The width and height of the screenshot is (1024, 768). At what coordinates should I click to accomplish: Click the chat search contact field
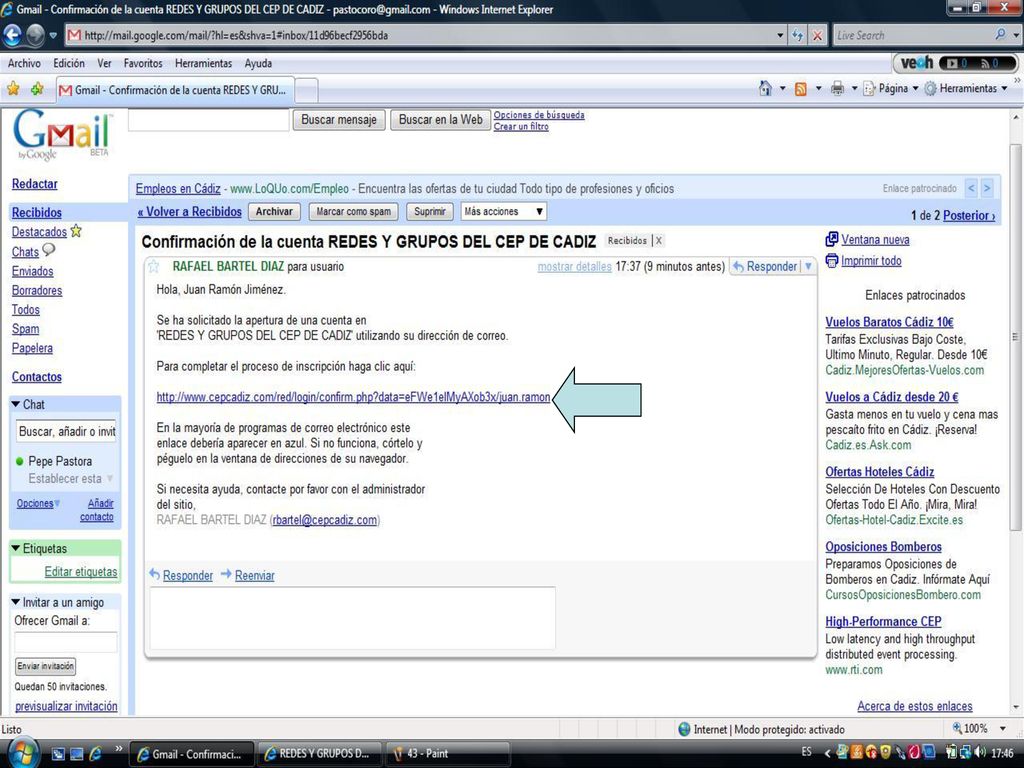click(67, 432)
